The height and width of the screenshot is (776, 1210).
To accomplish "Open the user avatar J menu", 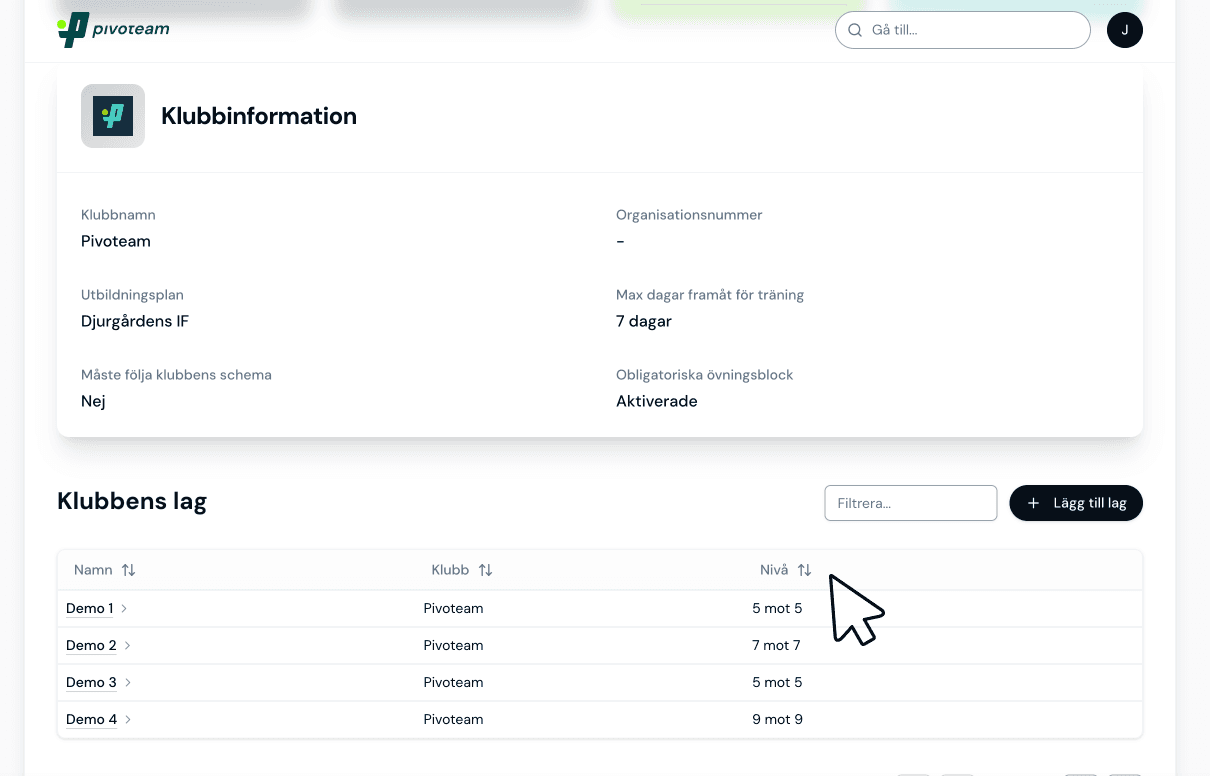I will pos(1125,30).
